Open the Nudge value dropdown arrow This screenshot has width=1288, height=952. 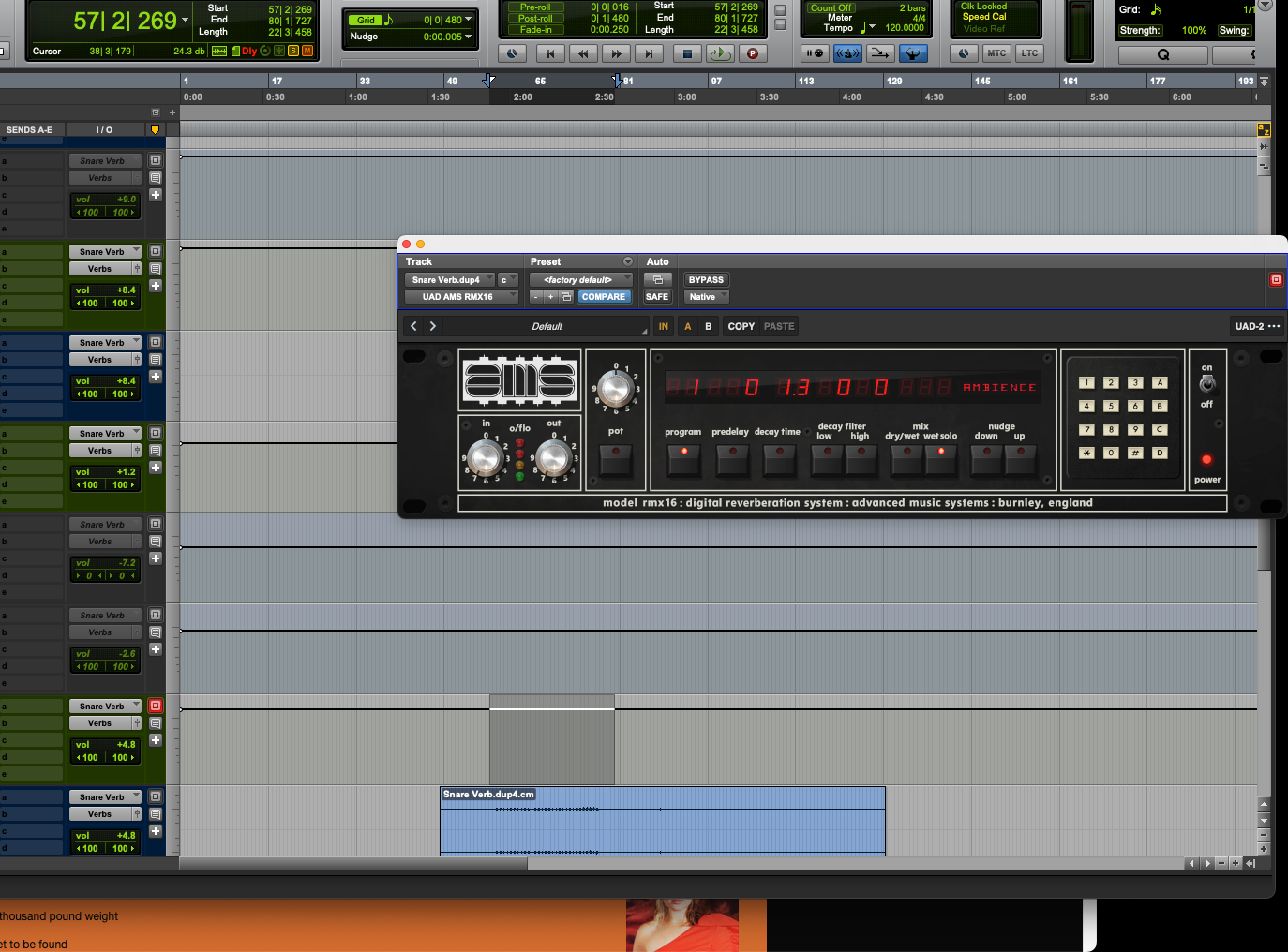coord(469,37)
